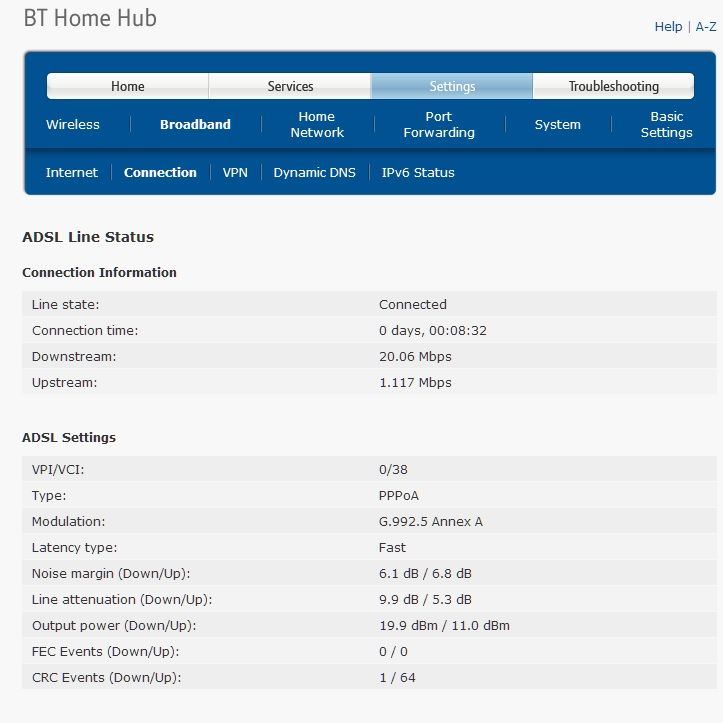The width and height of the screenshot is (723, 723).
Task: Open Basic Settings
Action: coord(666,124)
